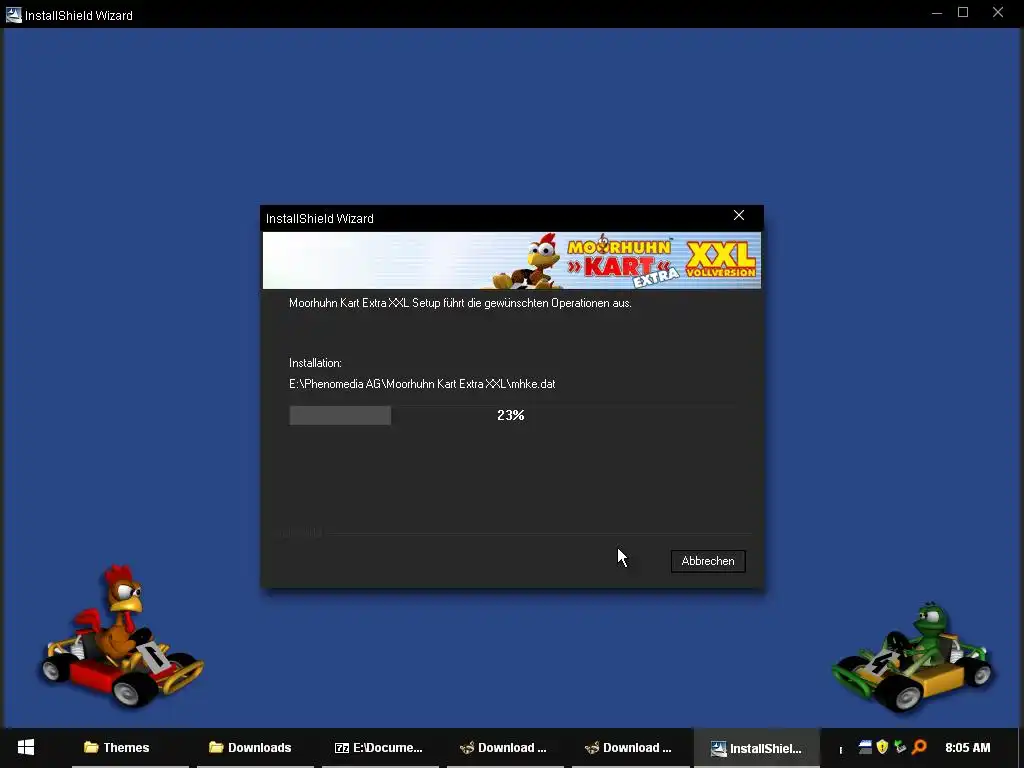
Task: Close the outer InstallShield Wizard window
Action: click(x=998, y=13)
